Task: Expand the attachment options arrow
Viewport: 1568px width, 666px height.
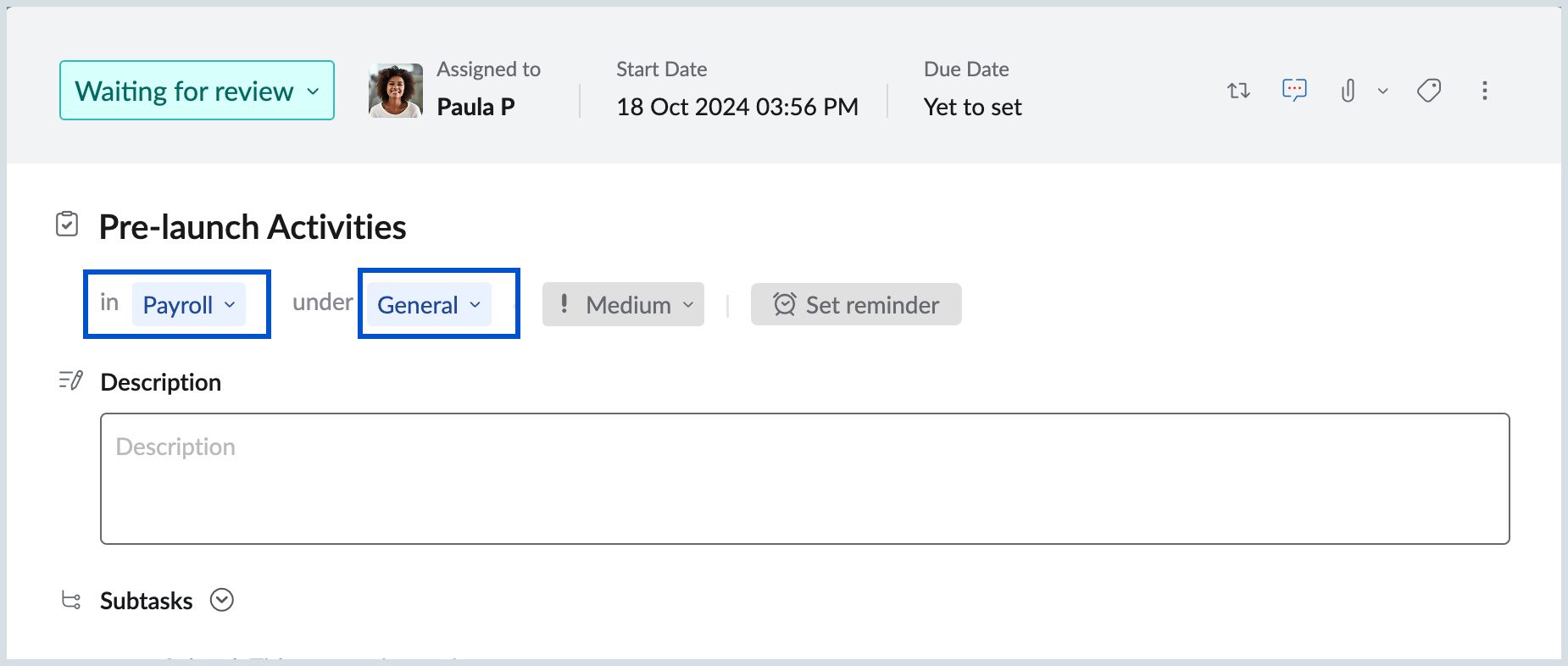Action: [1382, 91]
